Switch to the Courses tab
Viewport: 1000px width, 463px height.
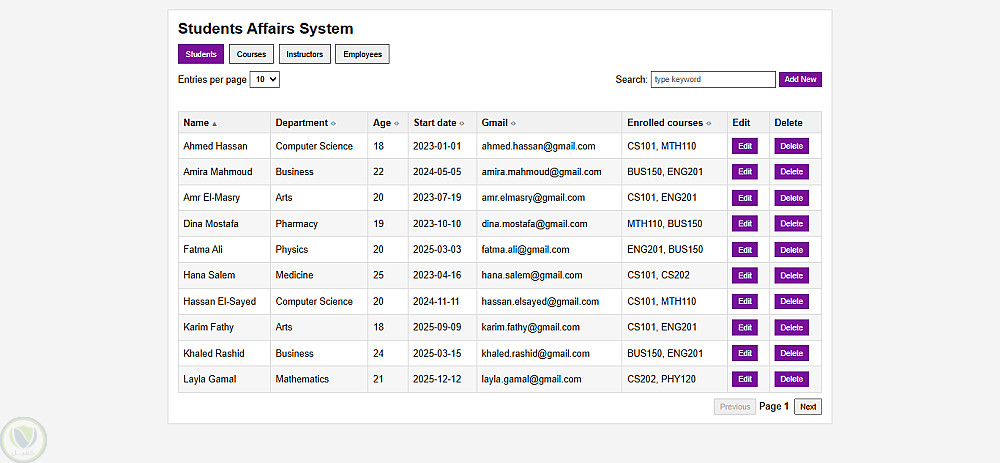[x=251, y=54]
